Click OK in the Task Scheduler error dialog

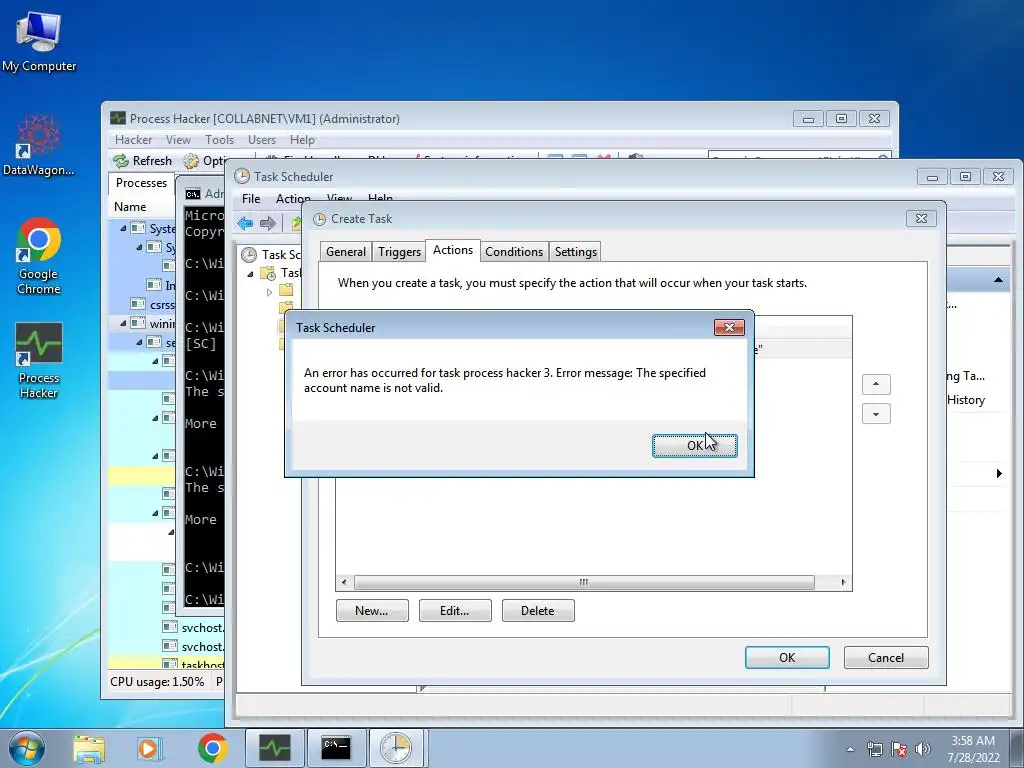coord(694,445)
